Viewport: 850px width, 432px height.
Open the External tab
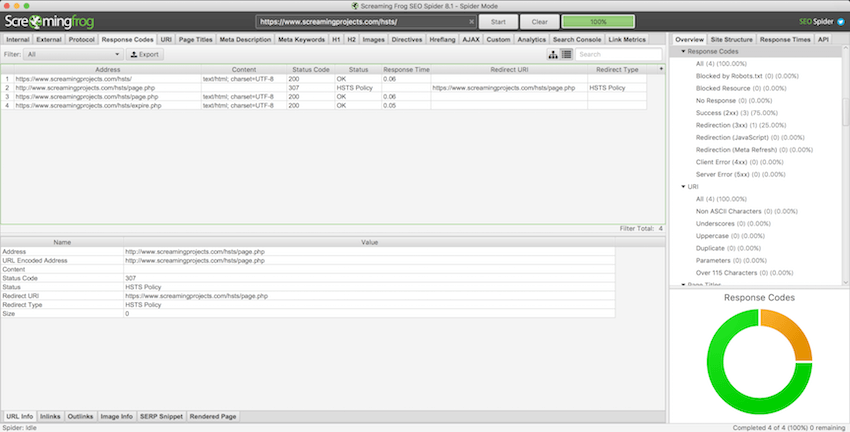tap(49, 40)
